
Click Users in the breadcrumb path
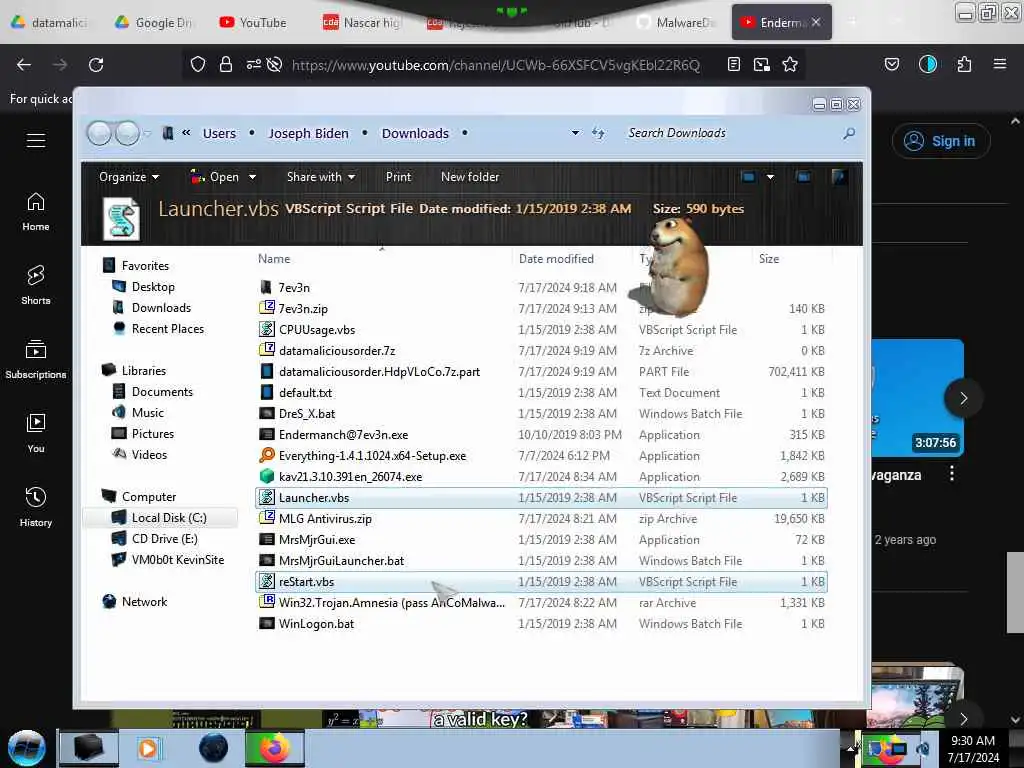click(x=219, y=133)
